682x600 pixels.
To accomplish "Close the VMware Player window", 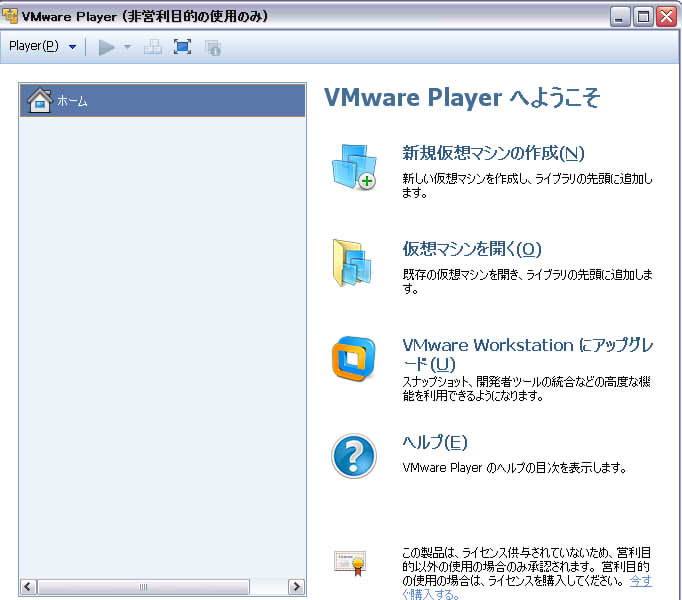I will point(666,17).
